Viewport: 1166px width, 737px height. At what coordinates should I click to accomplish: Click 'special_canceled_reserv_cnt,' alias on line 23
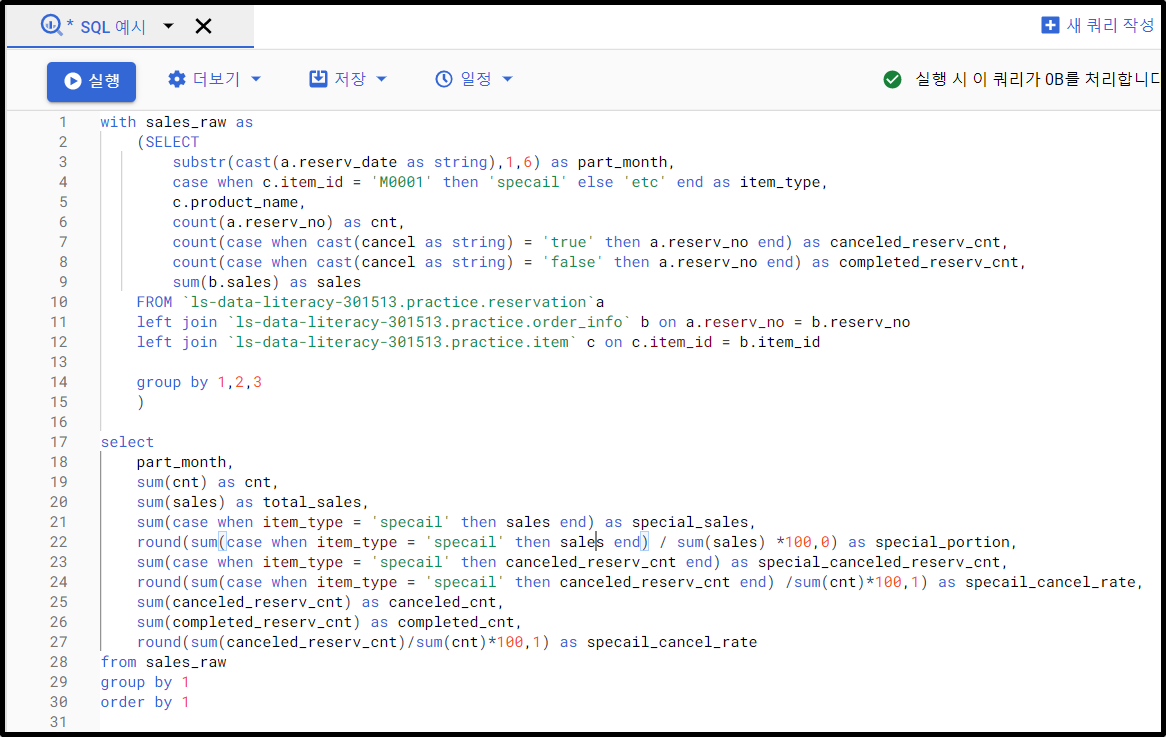pyautogui.click(x=883, y=562)
